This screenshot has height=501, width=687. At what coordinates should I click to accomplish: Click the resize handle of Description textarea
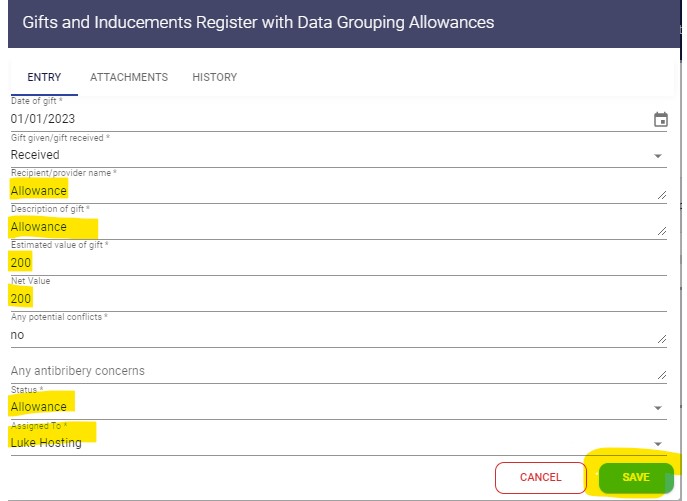click(x=662, y=231)
